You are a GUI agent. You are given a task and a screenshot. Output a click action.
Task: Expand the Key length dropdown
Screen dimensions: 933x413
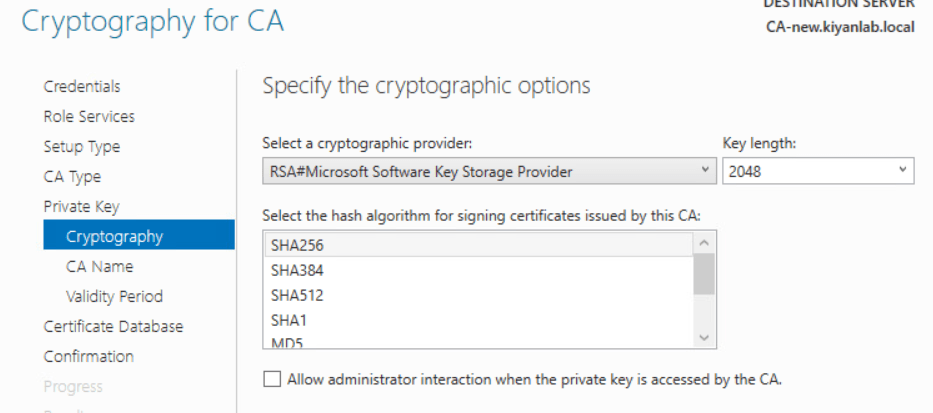coord(818,172)
